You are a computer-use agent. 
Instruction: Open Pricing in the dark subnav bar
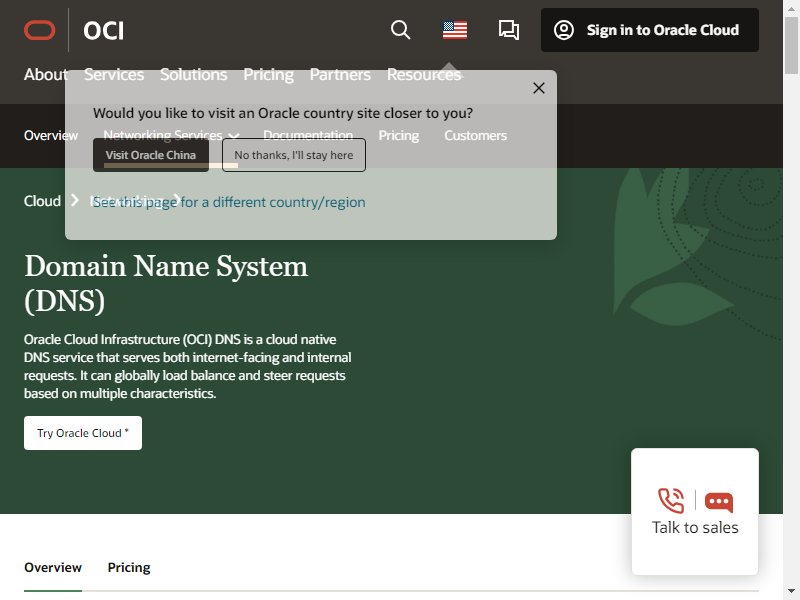click(398, 135)
